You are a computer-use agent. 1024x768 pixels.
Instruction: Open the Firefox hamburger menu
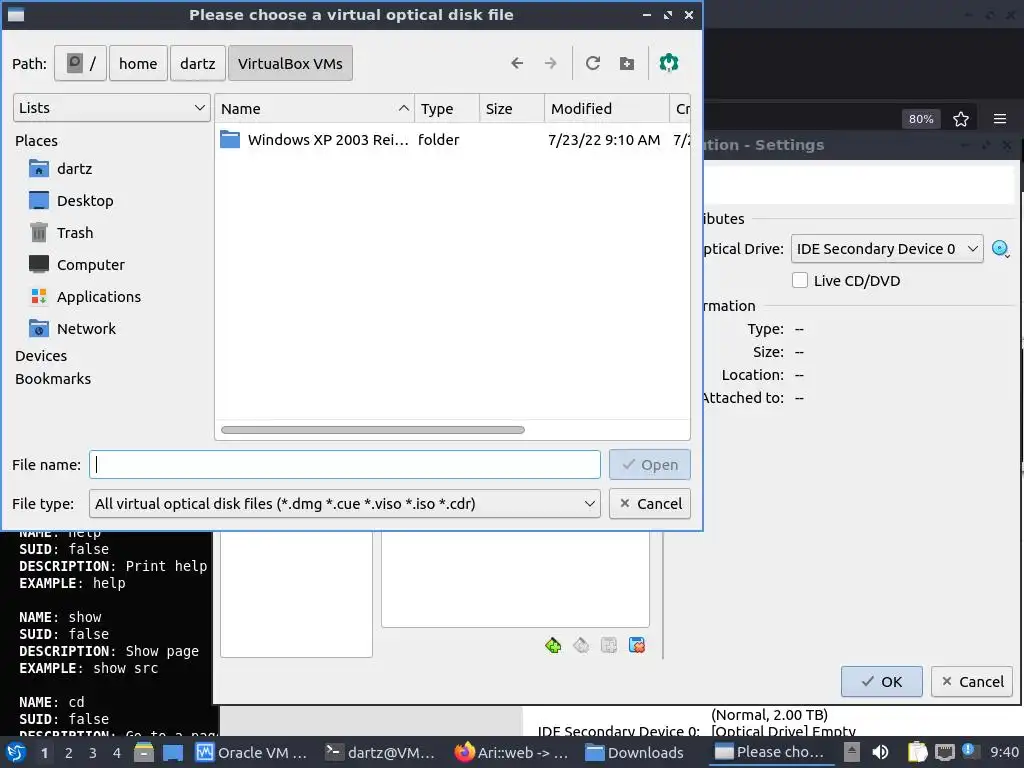[1000, 119]
